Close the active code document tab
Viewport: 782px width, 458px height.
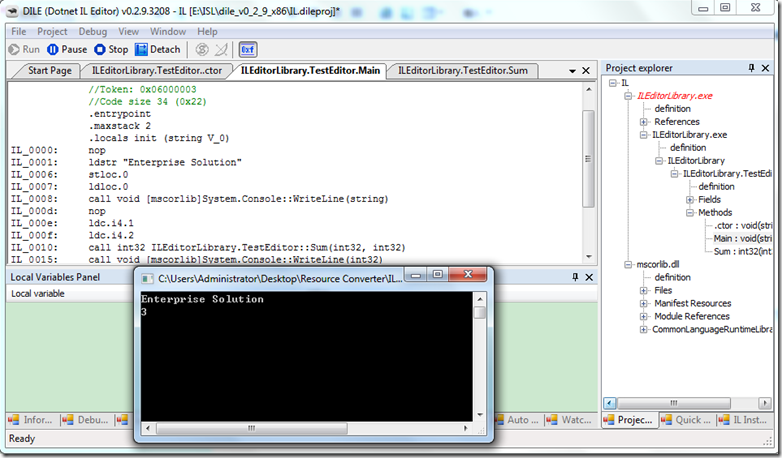(586, 71)
